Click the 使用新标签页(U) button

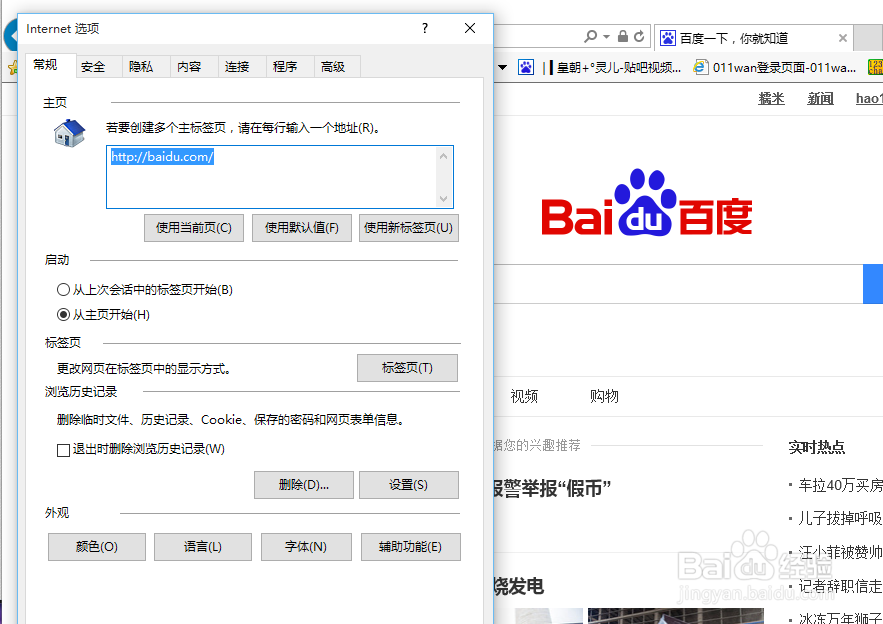[409, 228]
